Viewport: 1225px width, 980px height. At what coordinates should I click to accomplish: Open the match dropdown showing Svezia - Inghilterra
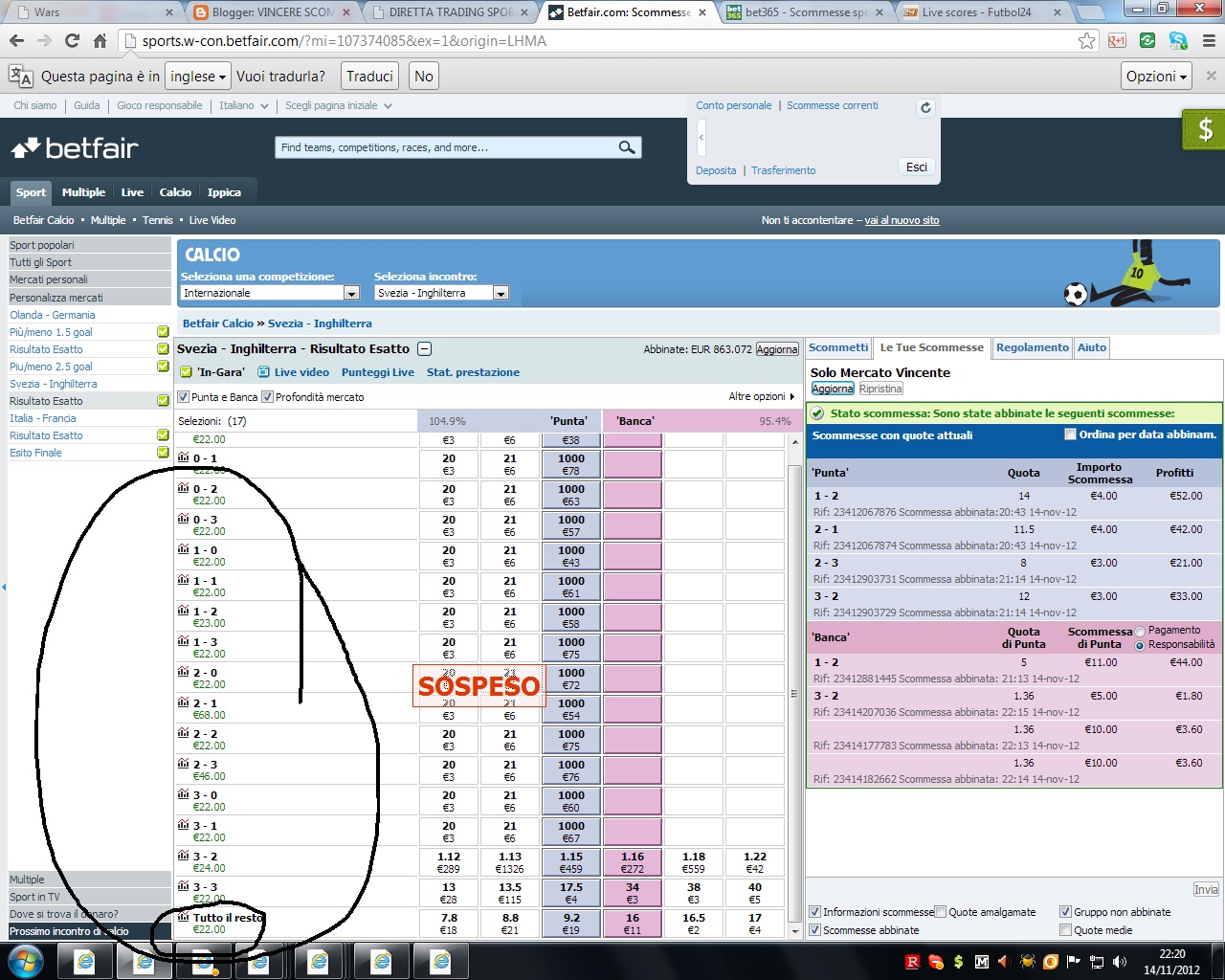pos(441,293)
